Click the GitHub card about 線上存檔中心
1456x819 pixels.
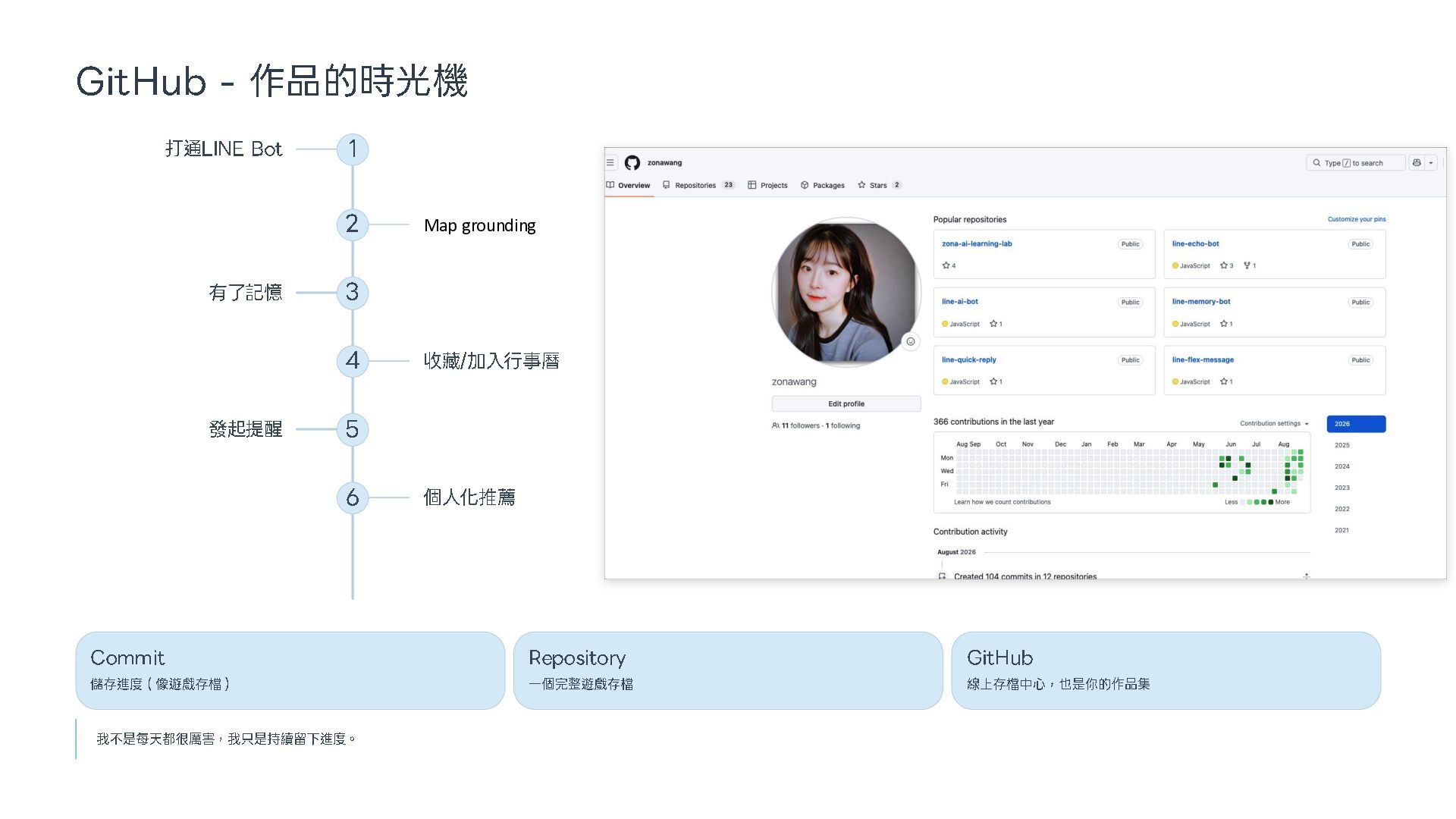point(1166,670)
